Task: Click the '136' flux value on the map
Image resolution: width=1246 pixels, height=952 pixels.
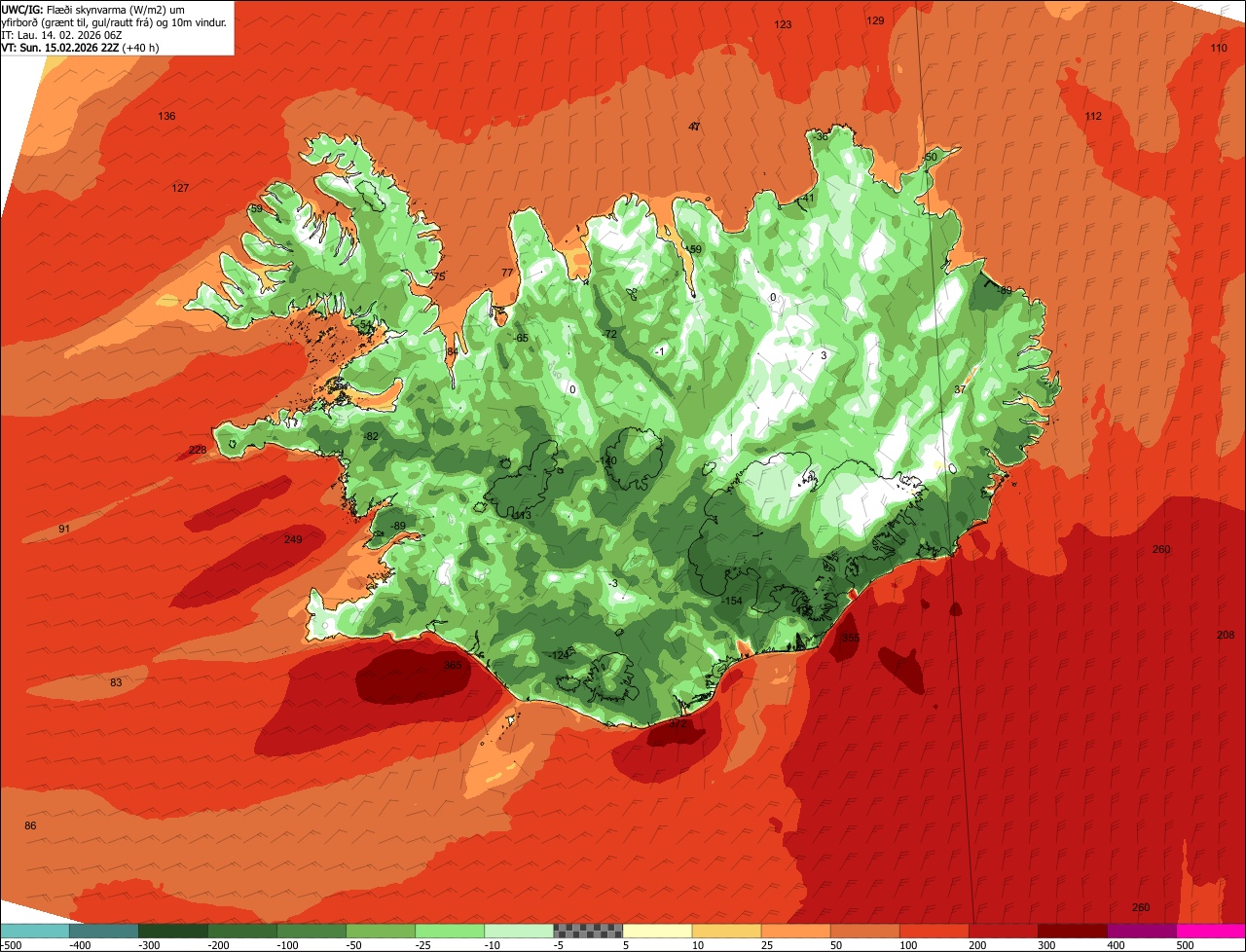Action: [166, 117]
